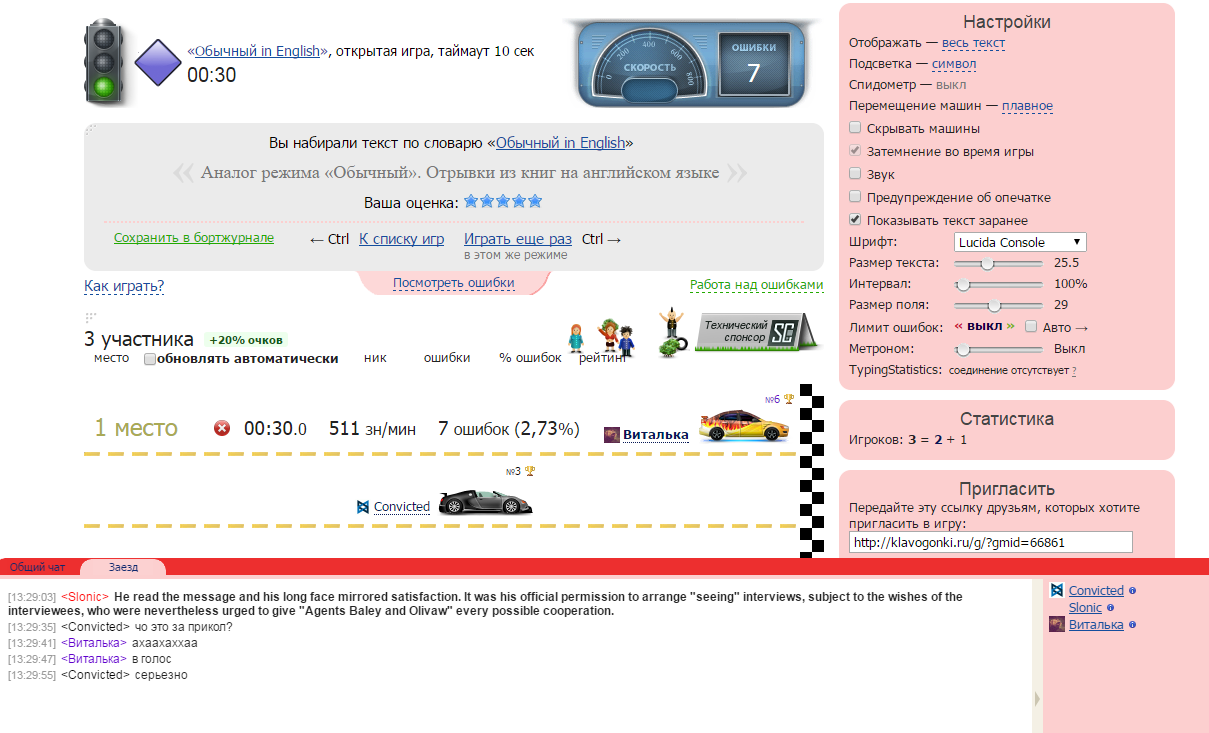Viewport: 1209px width, 733px height.
Task: Toggle Затемнение во время игры checkbox
Action: coord(855,151)
